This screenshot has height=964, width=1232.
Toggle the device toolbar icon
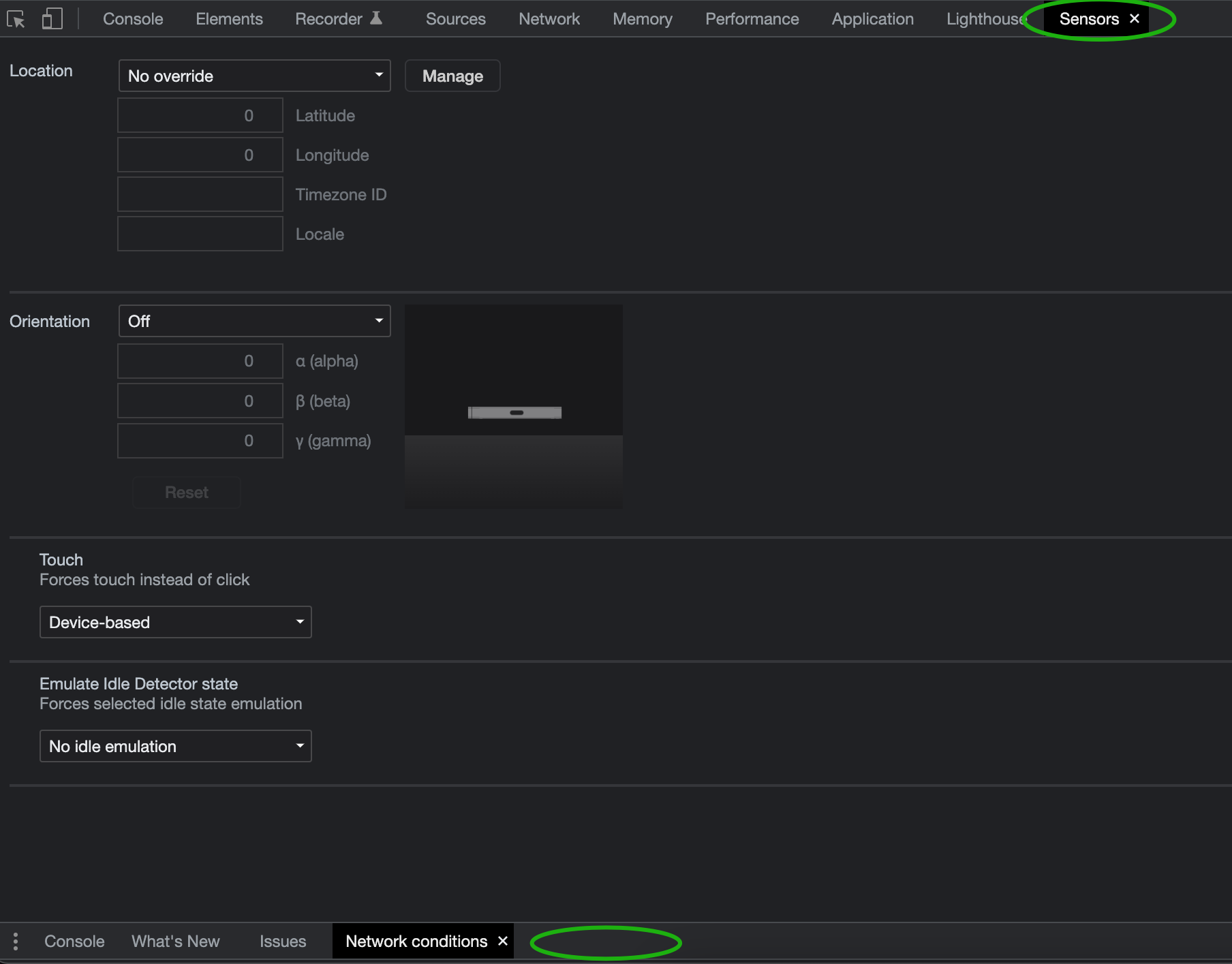click(52, 19)
